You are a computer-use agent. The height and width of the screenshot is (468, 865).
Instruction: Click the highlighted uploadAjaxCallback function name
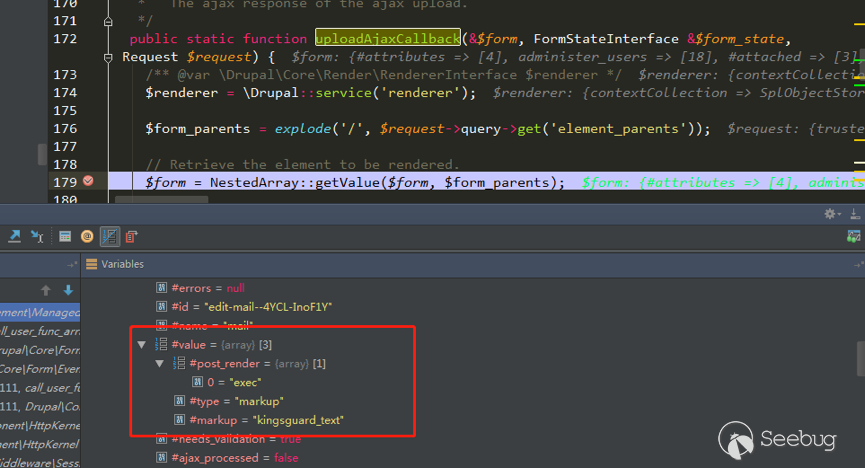pyautogui.click(x=388, y=39)
